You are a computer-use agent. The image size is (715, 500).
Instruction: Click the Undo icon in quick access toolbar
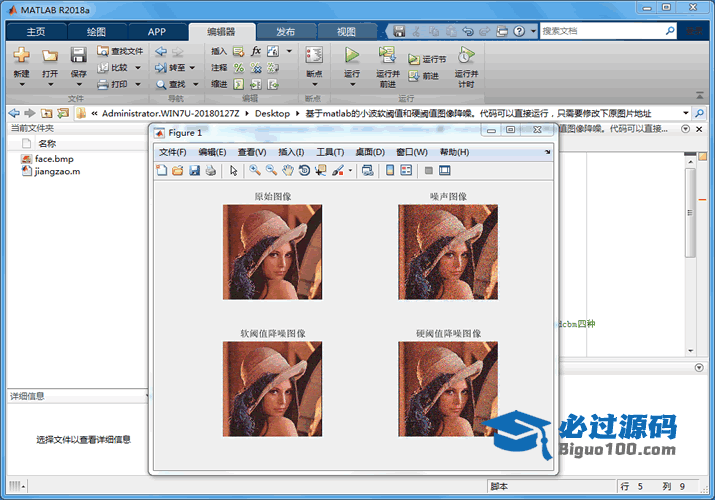468,31
